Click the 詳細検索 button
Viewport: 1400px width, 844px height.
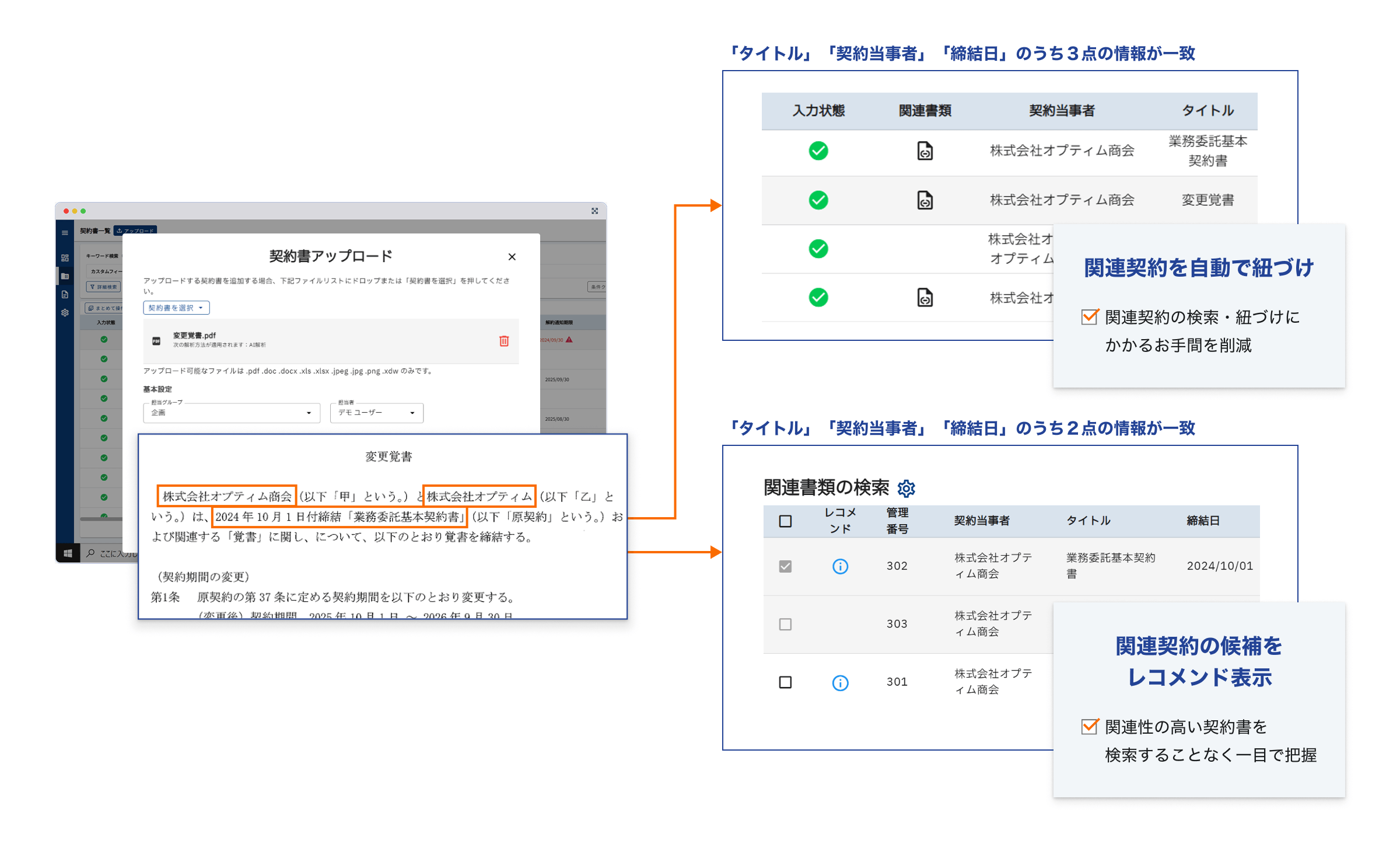pyautogui.click(x=103, y=287)
